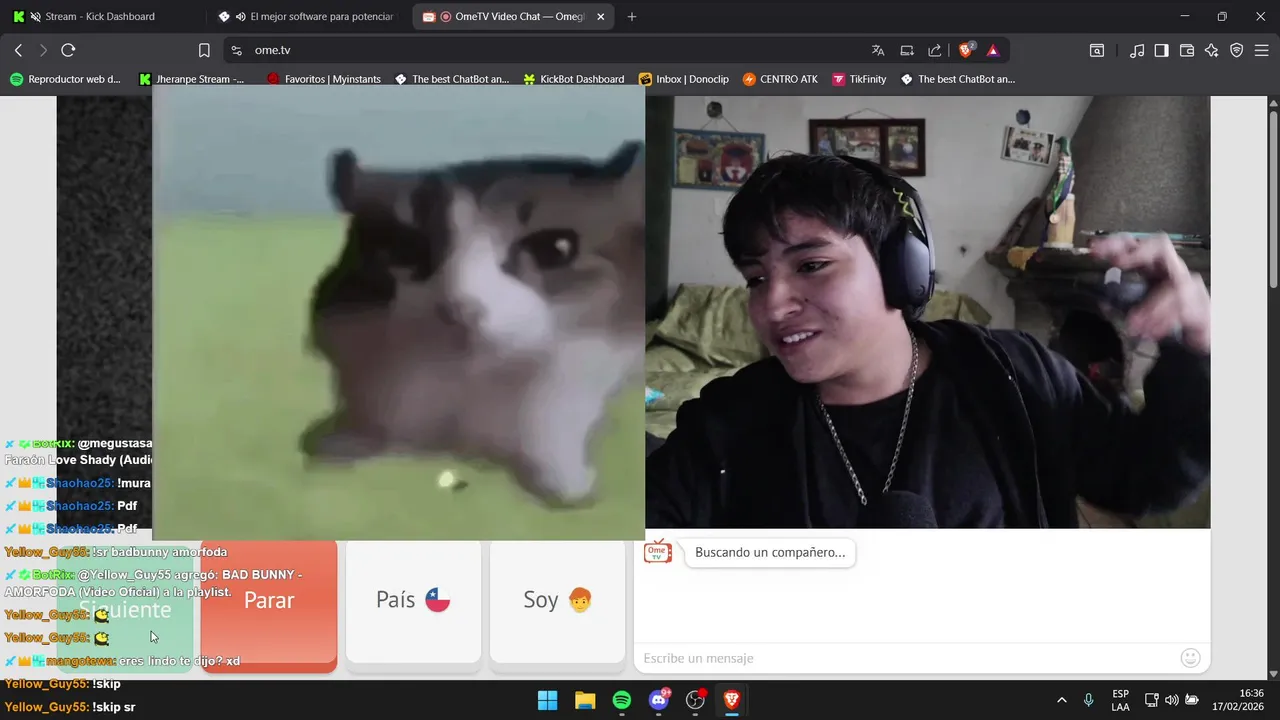Open Inbox | Donoclip bookmark

684,79
